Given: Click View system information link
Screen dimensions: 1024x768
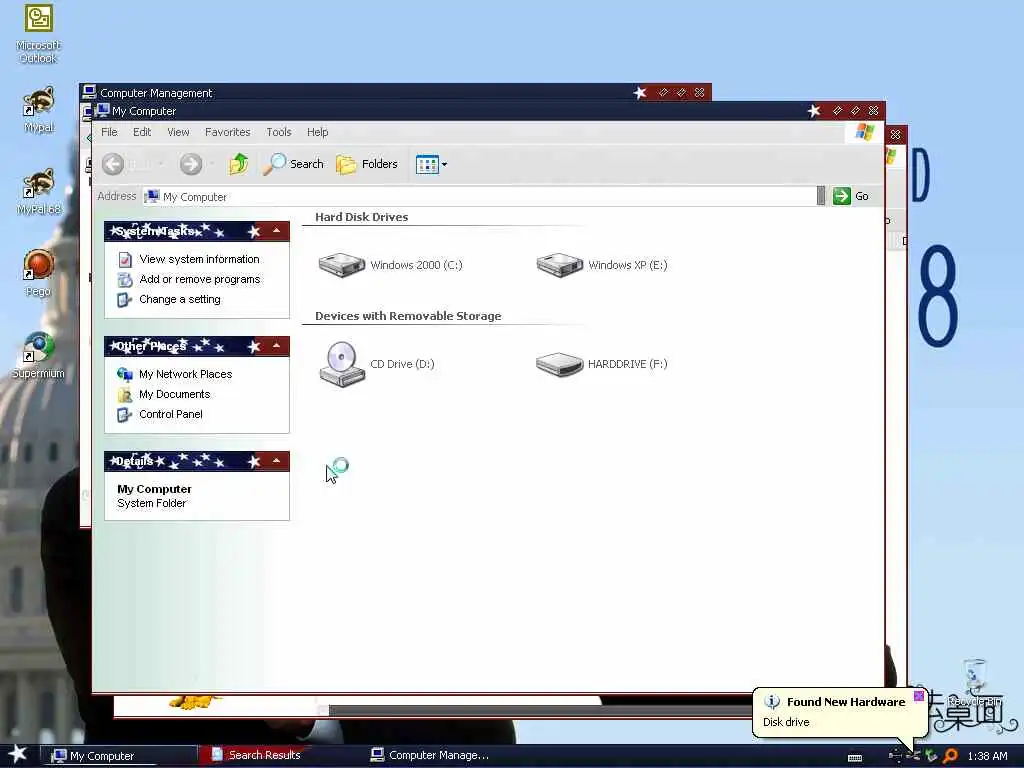Looking at the screenshot, I should (x=199, y=259).
